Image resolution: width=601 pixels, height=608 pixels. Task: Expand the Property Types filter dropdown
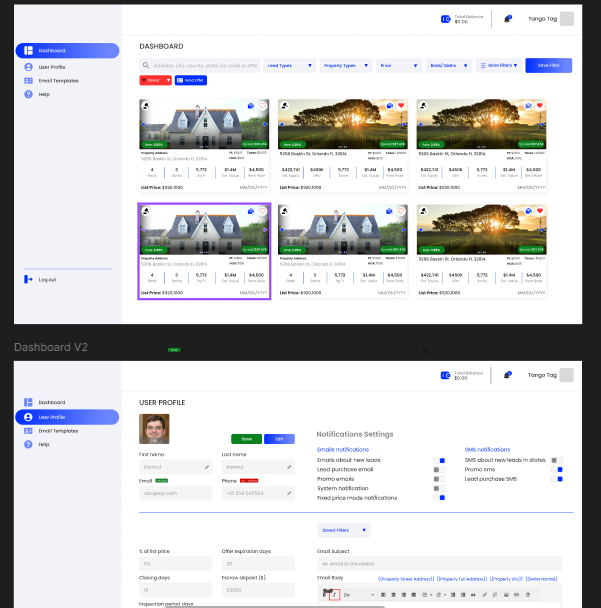click(x=345, y=65)
